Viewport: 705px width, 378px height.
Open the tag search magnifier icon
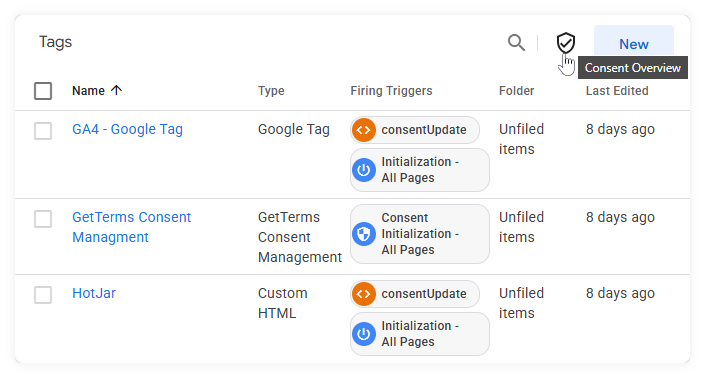(x=516, y=43)
